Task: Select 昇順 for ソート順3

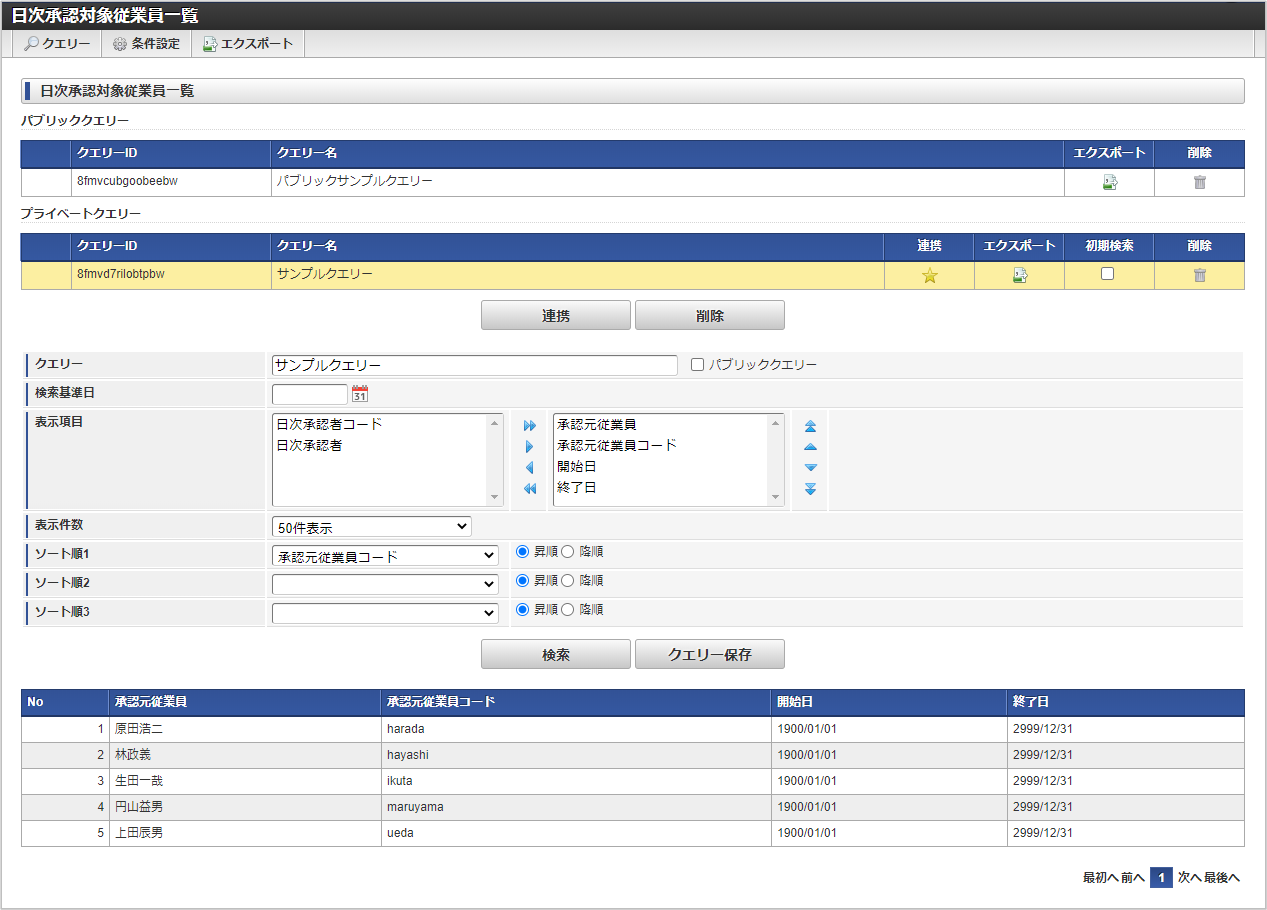Action: pos(522,609)
